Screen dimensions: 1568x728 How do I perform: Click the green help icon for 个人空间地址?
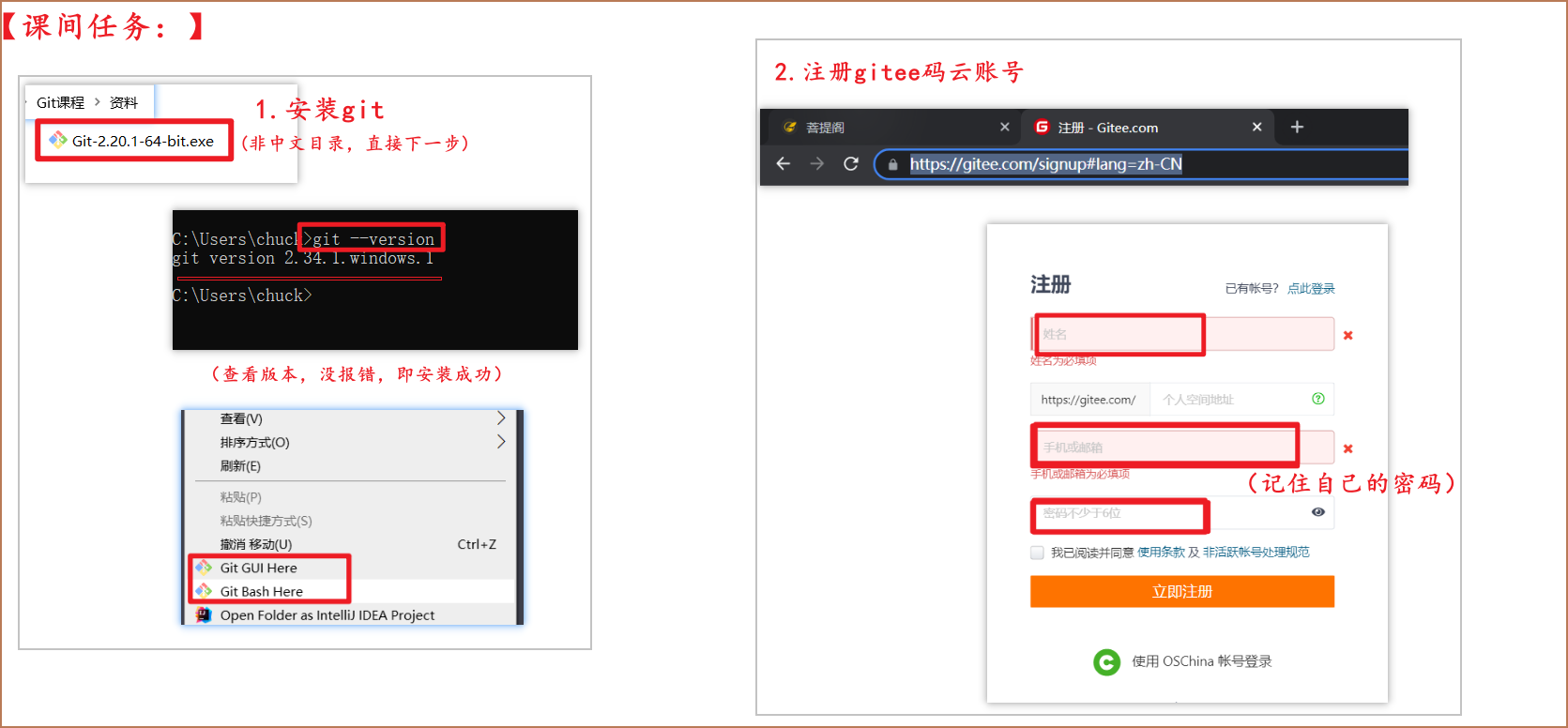1318,399
